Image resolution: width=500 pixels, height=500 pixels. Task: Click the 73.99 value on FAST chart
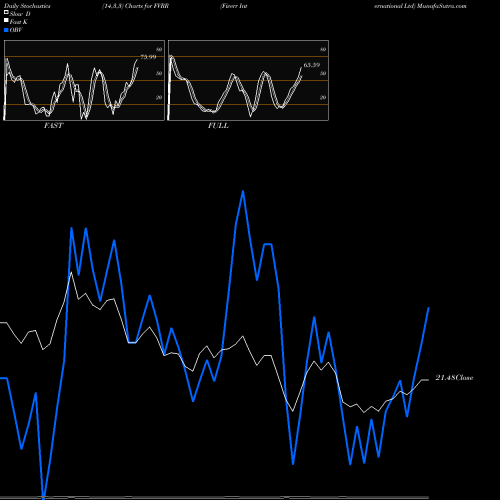point(148,57)
